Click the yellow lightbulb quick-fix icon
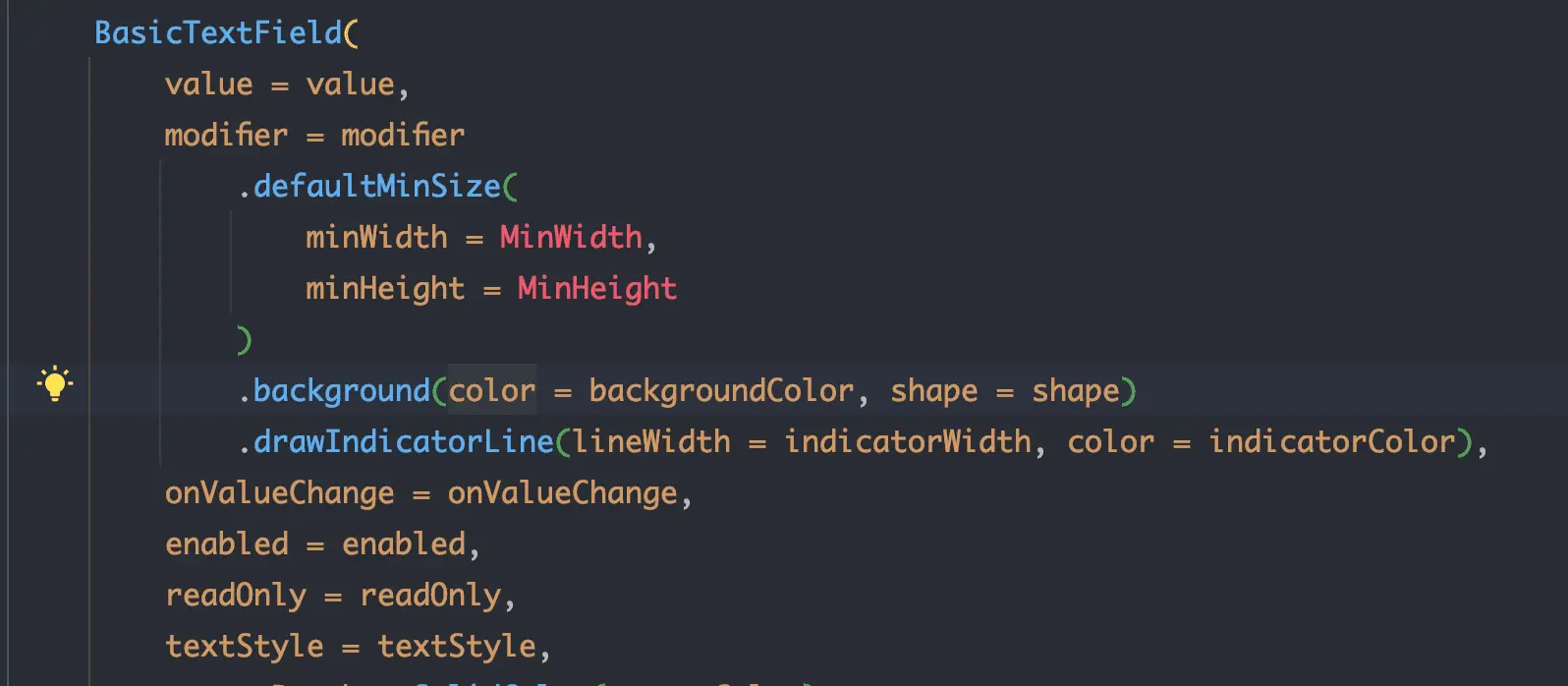 55,383
